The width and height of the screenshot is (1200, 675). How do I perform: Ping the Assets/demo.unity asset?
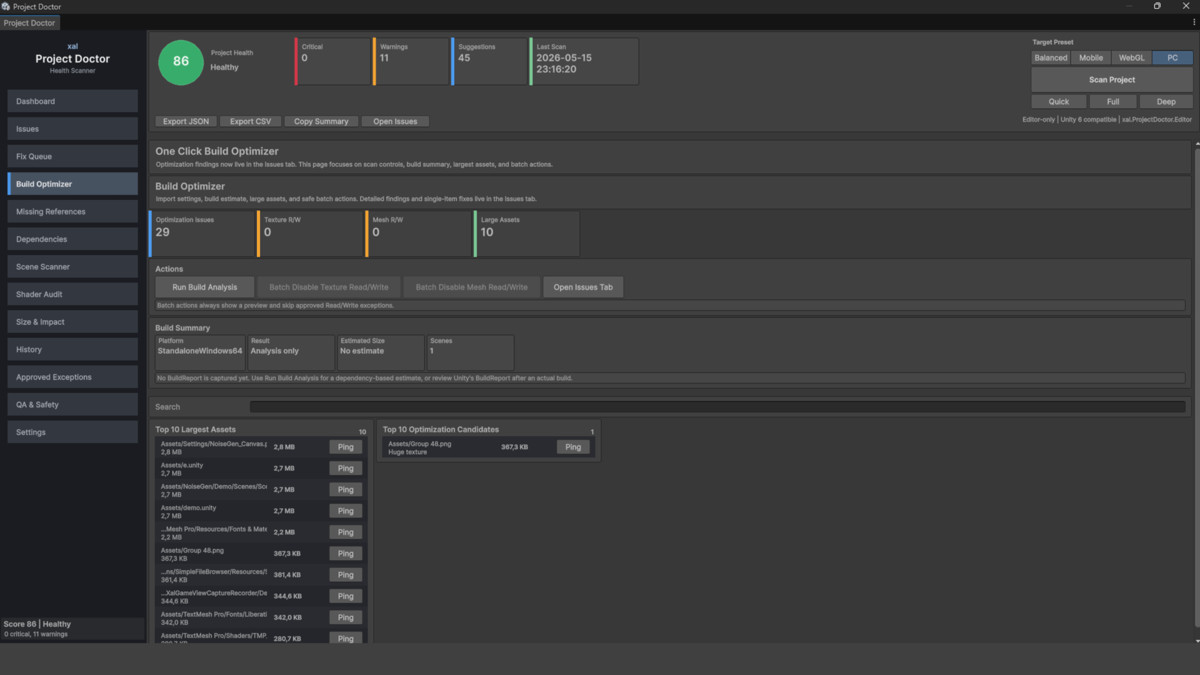[x=345, y=510]
